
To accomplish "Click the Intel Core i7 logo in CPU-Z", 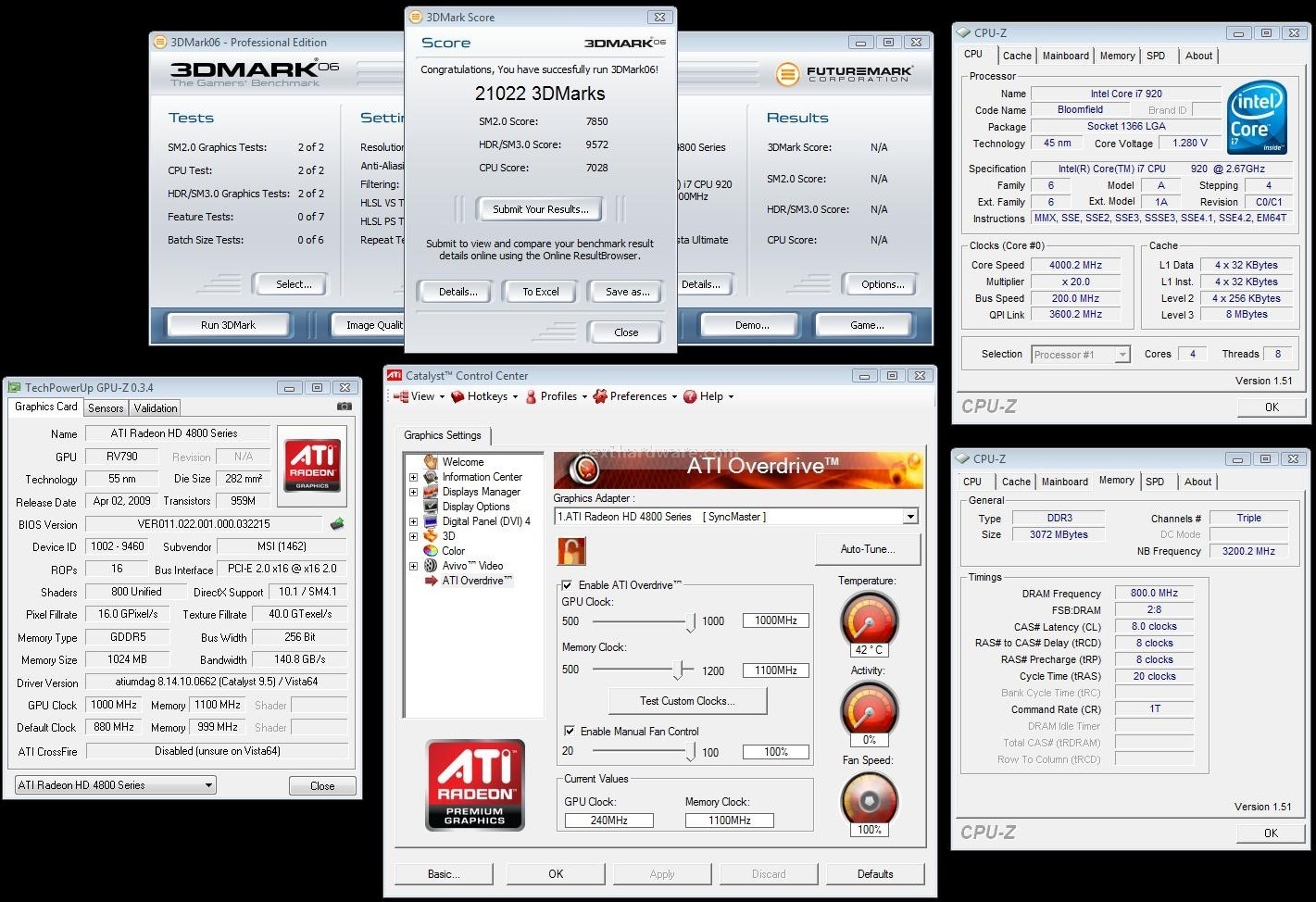I will click(x=1257, y=119).
